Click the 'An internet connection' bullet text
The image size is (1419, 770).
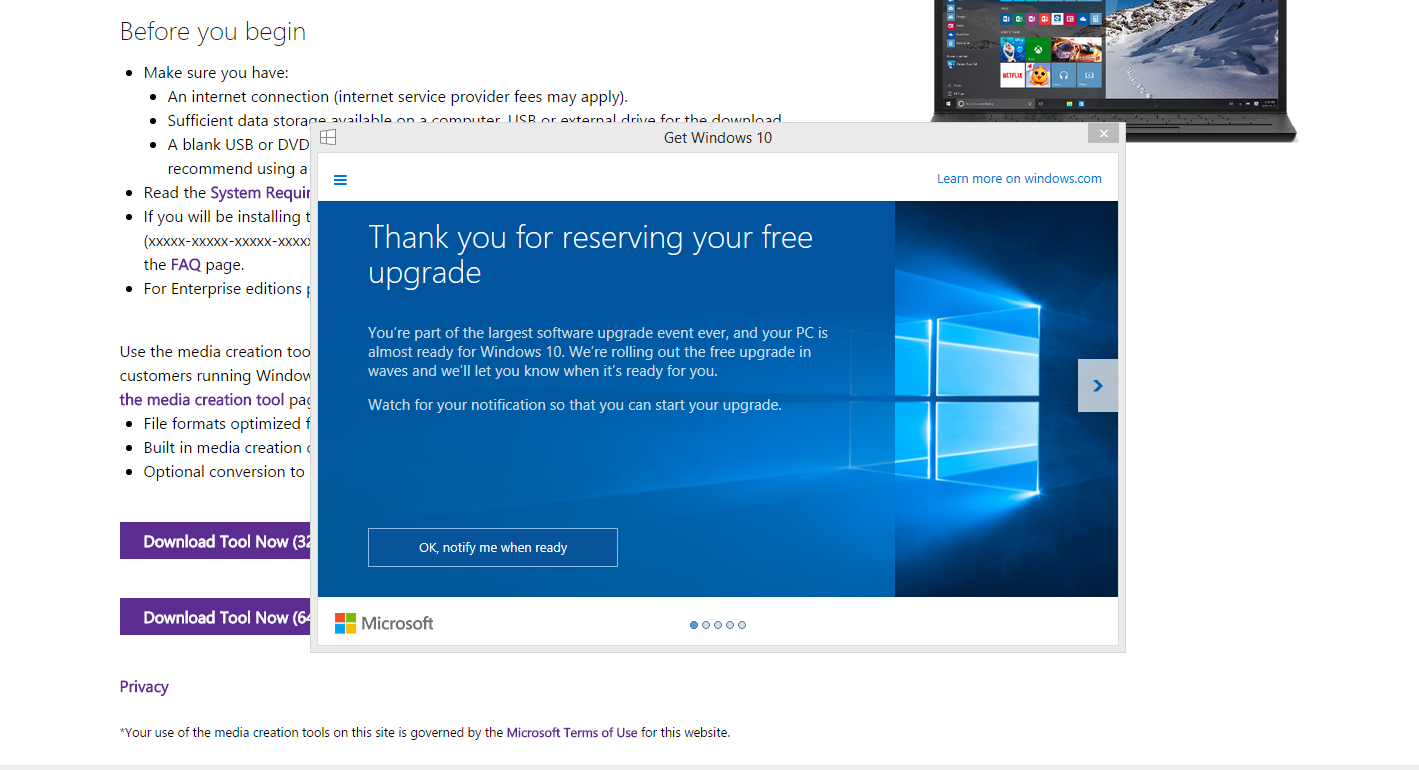pos(398,97)
